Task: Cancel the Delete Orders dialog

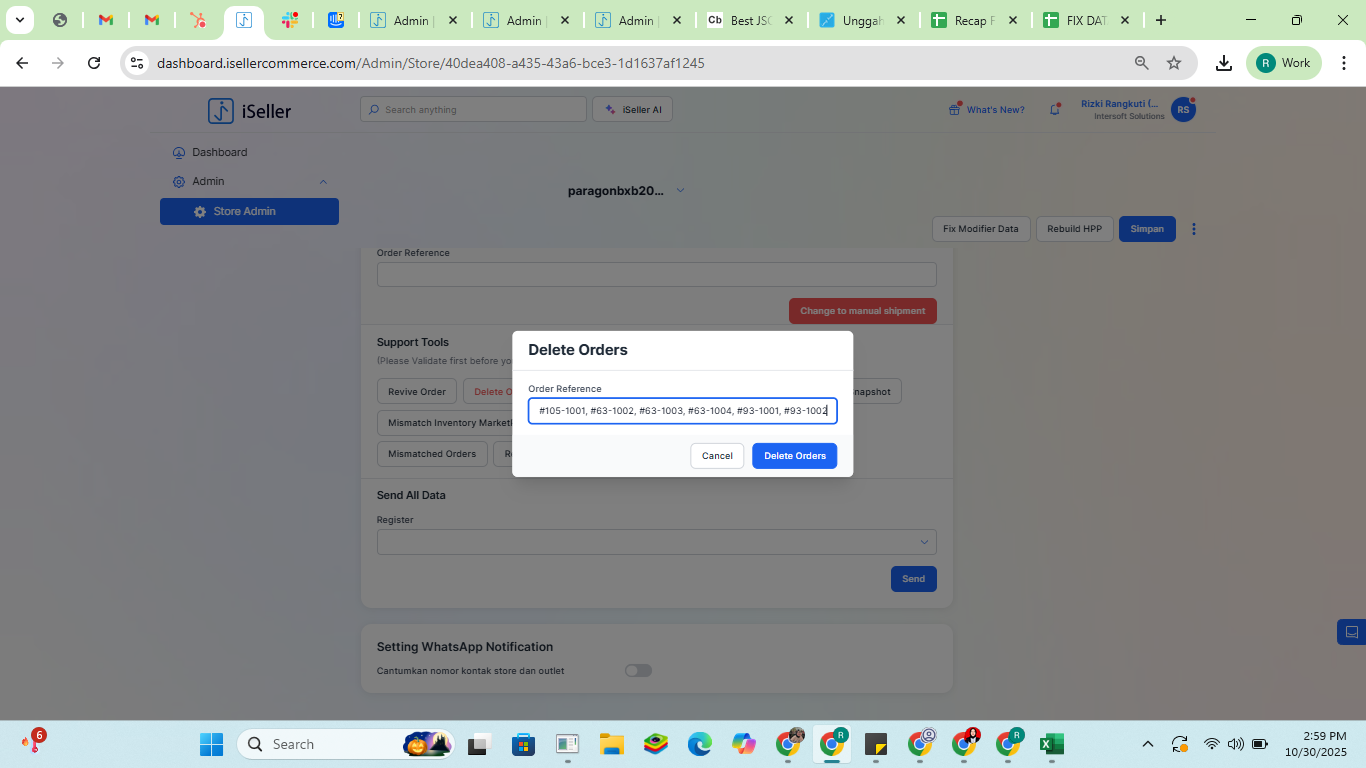Action: 717,456
